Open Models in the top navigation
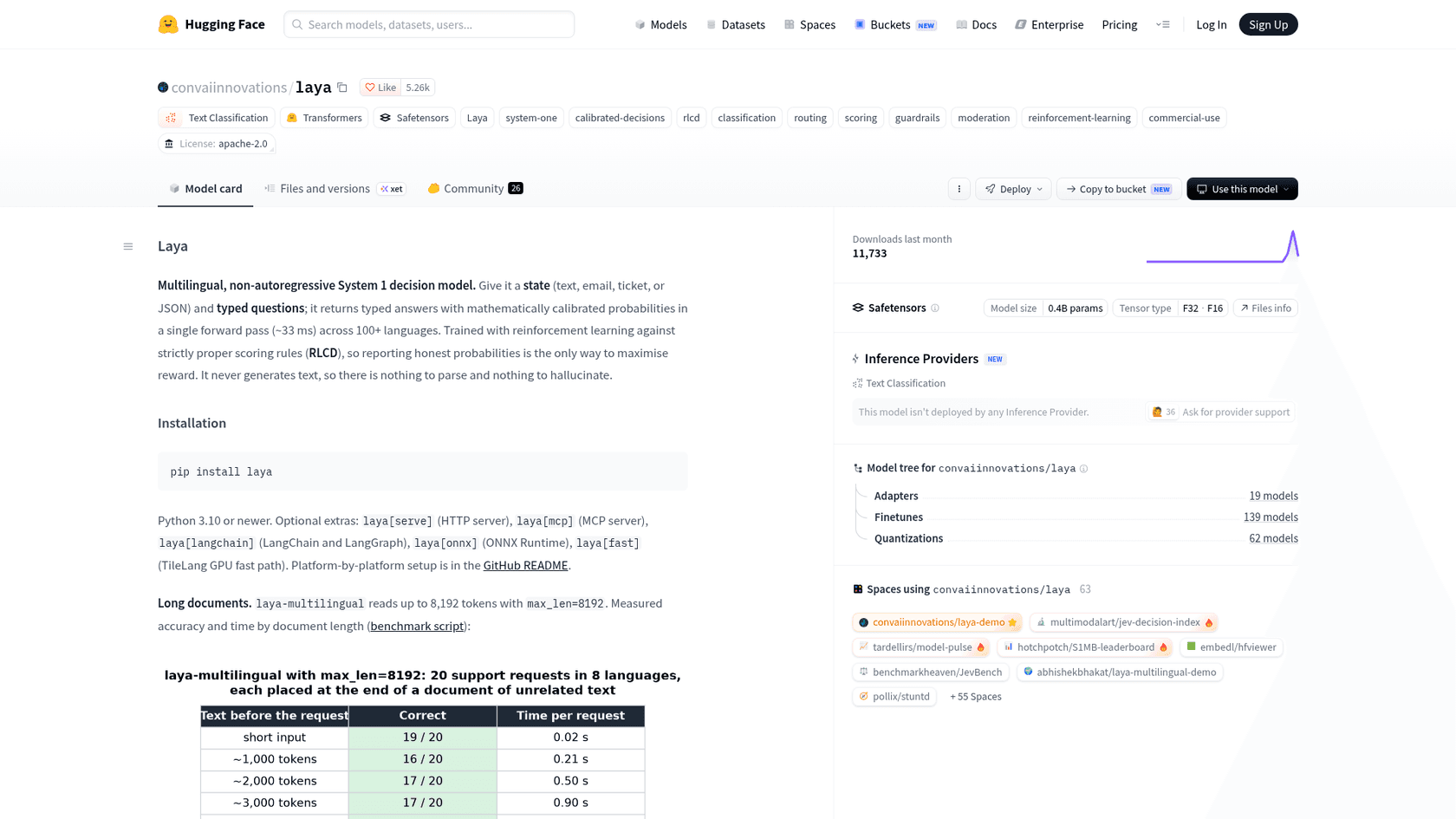Image resolution: width=1456 pixels, height=819 pixels. pyautogui.click(x=660, y=24)
